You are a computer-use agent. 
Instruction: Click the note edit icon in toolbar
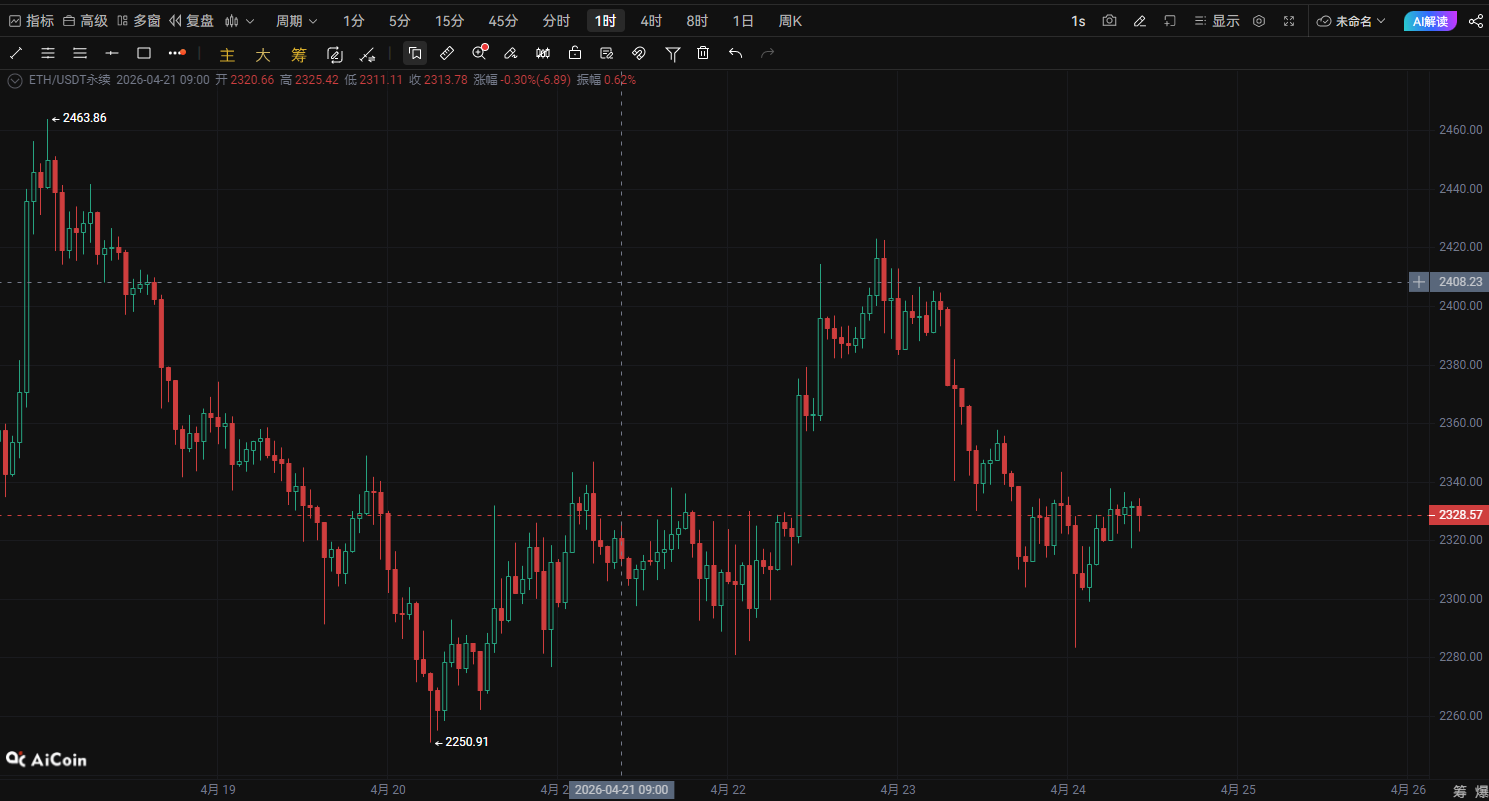coord(607,53)
